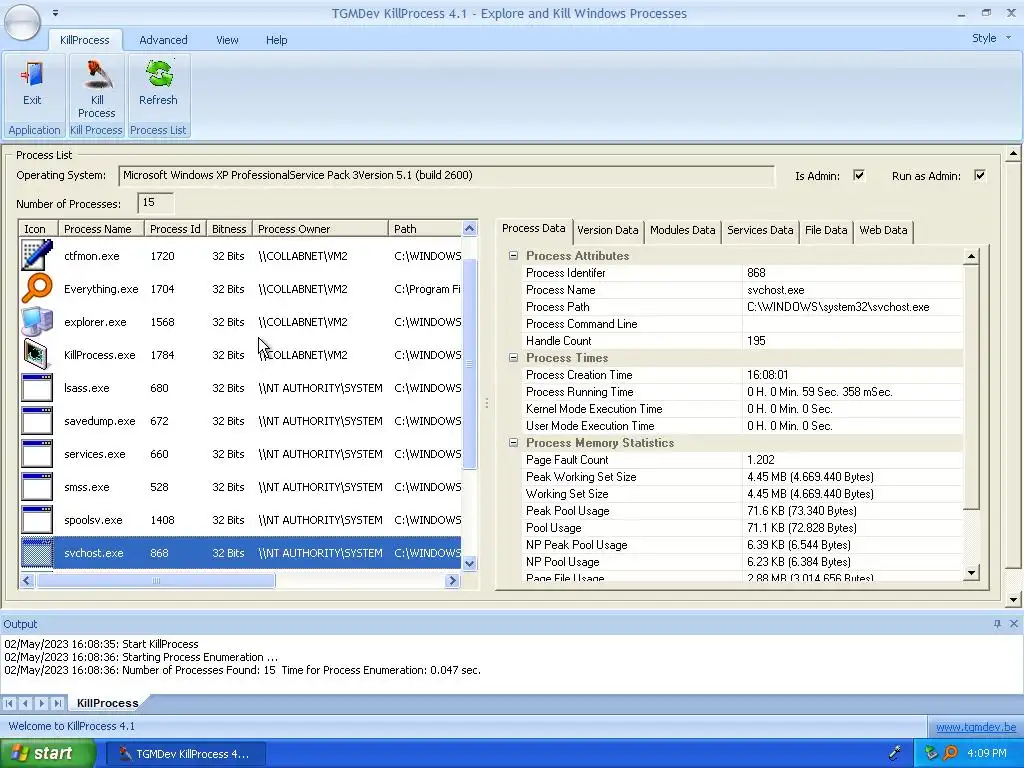Select the Everything.exe magnifier icon

click(x=37, y=289)
